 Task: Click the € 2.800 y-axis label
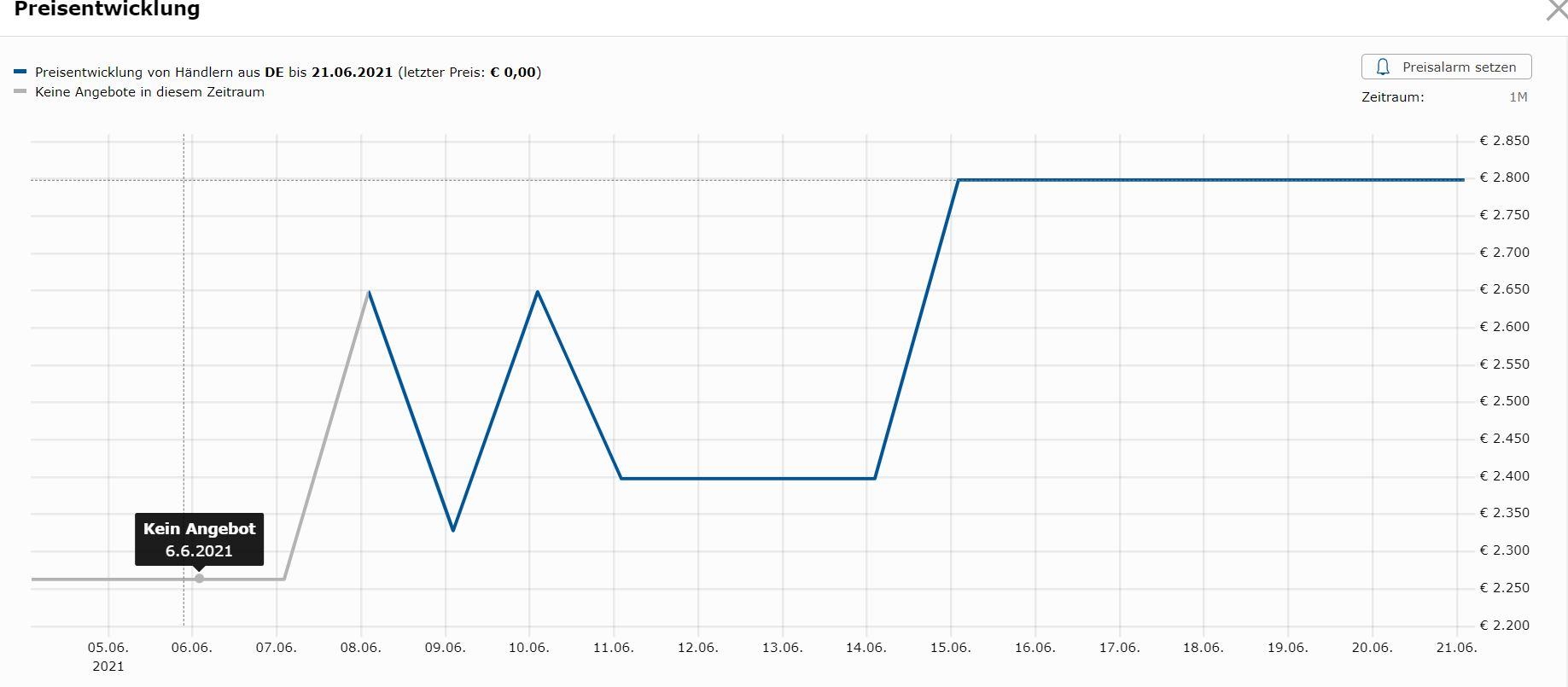click(x=1504, y=178)
